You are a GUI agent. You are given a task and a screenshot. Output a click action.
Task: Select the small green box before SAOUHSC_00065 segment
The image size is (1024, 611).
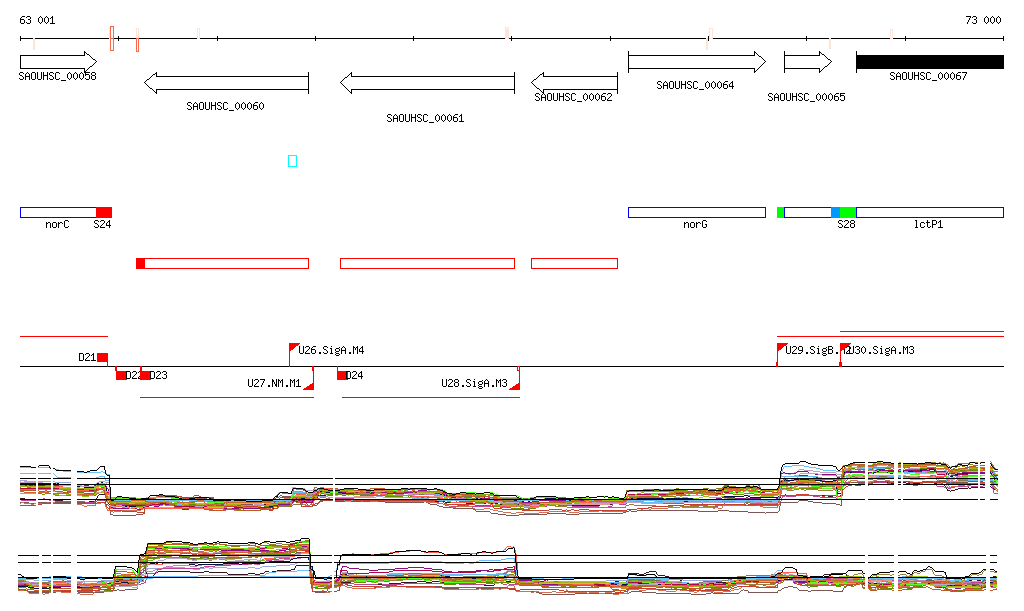(x=780, y=212)
